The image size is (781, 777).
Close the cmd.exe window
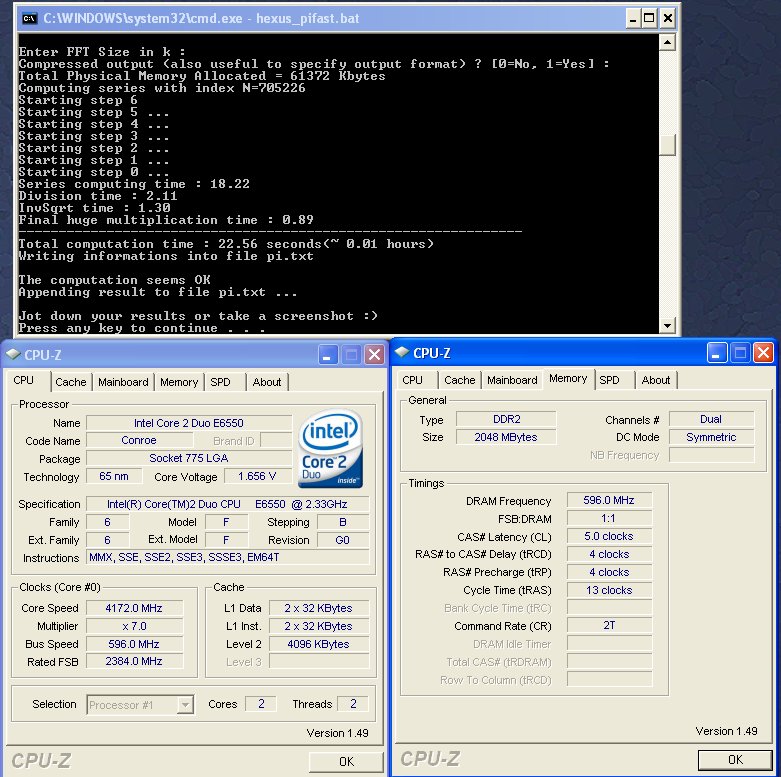[667, 19]
